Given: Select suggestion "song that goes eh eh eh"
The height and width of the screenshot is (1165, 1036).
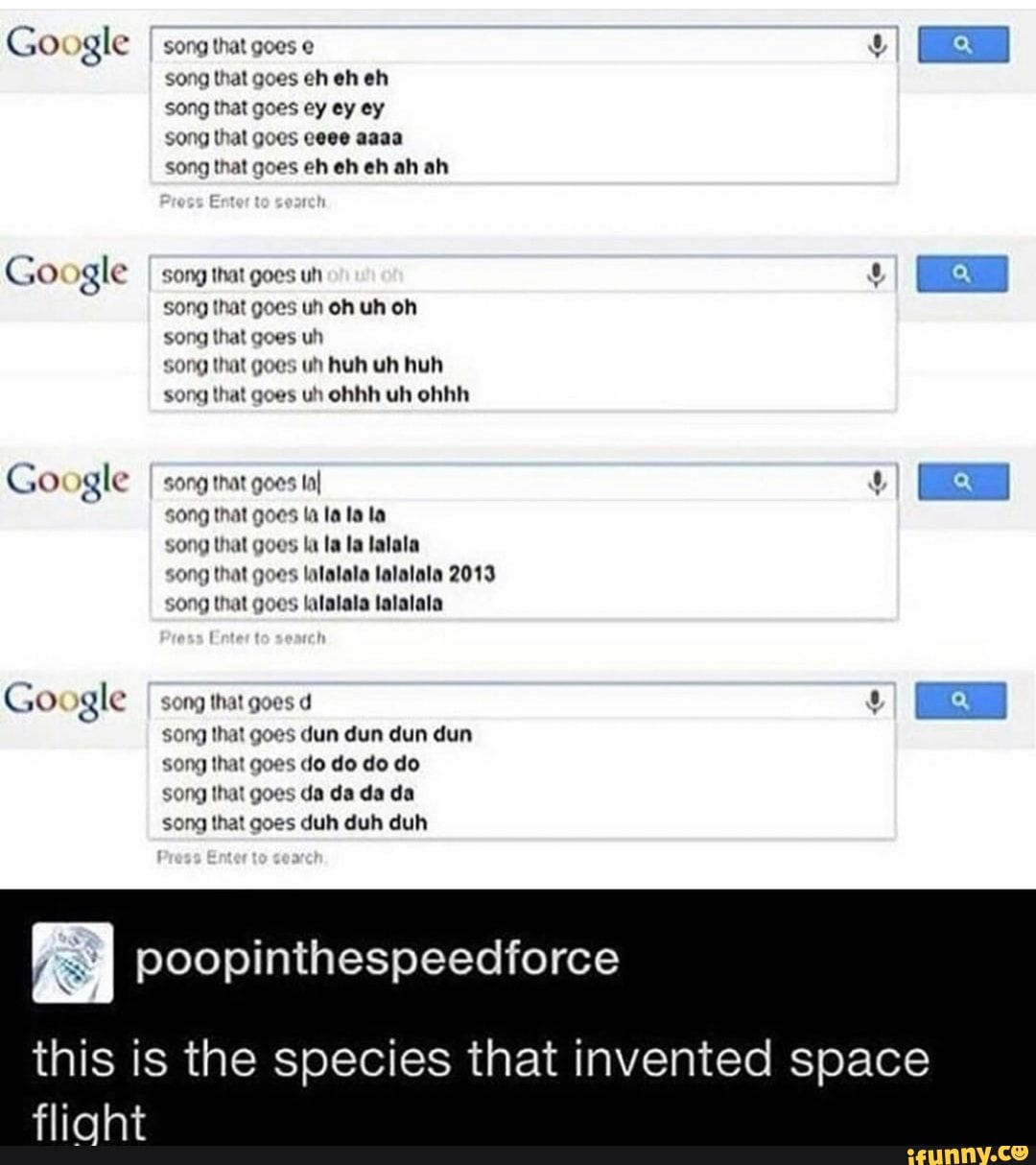Looking at the screenshot, I should (x=276, y=77).
